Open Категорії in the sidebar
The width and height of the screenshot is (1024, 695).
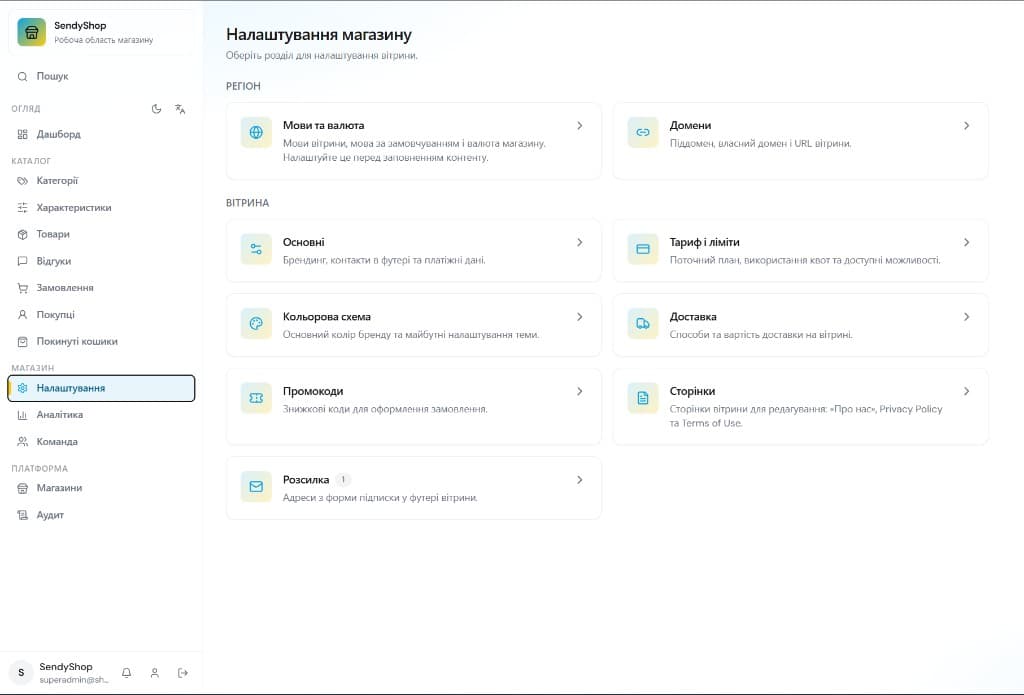pyautogui.click(x=101, y=181)
